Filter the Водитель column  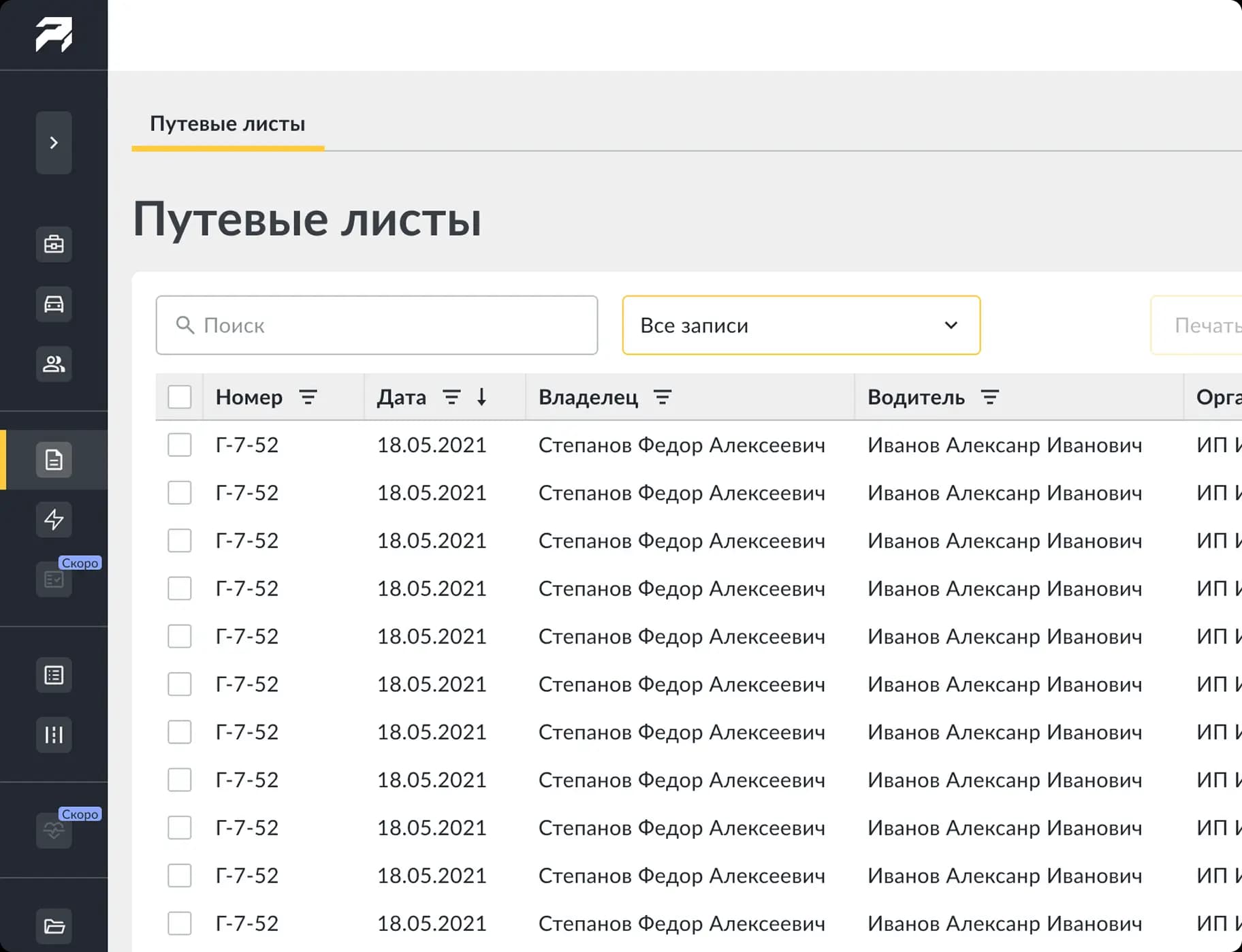[x=990, y=397]
